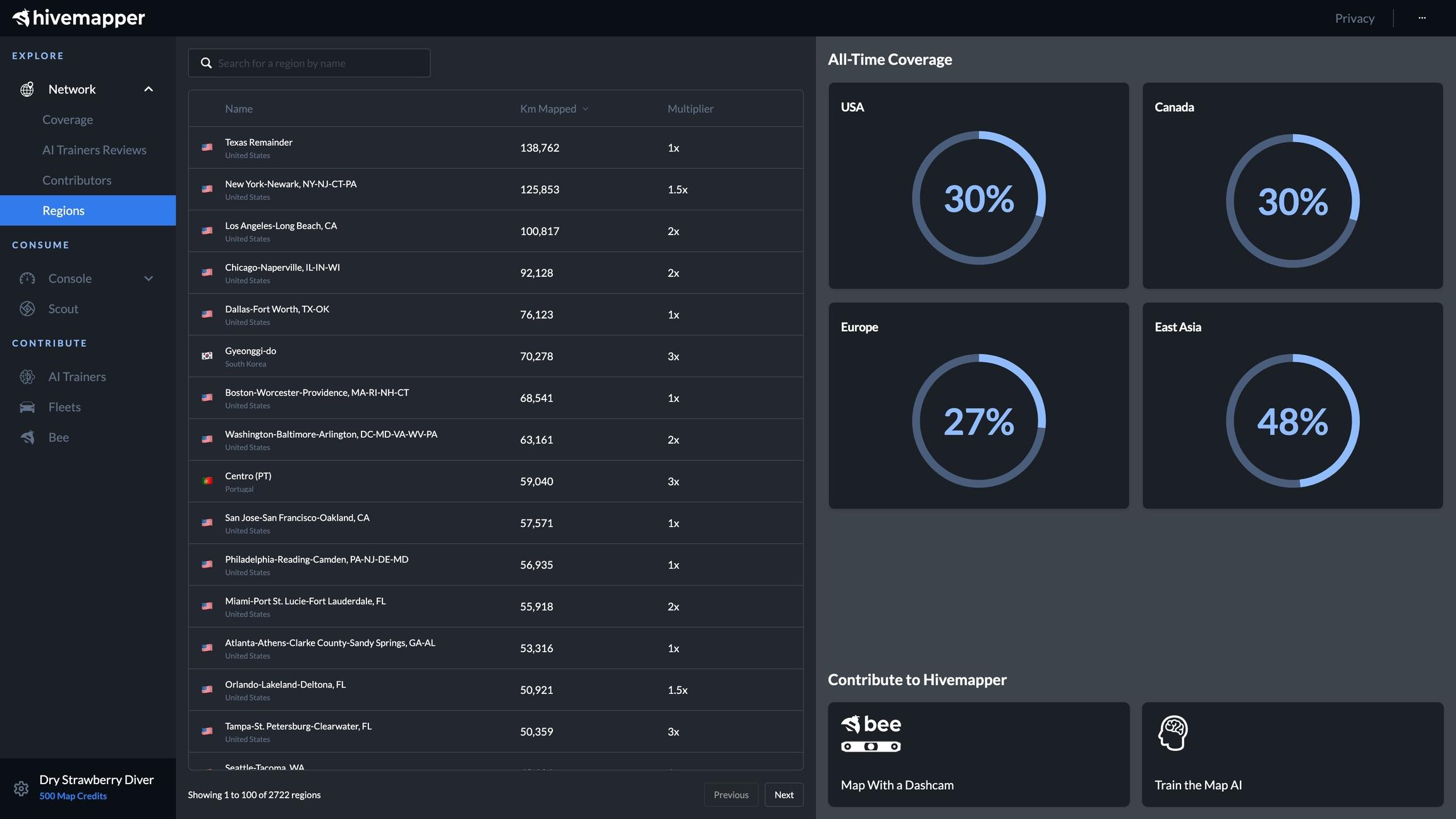Open the three-dot more options menu
This screenshot has width=1456, height=819.
click(1422, 18)
